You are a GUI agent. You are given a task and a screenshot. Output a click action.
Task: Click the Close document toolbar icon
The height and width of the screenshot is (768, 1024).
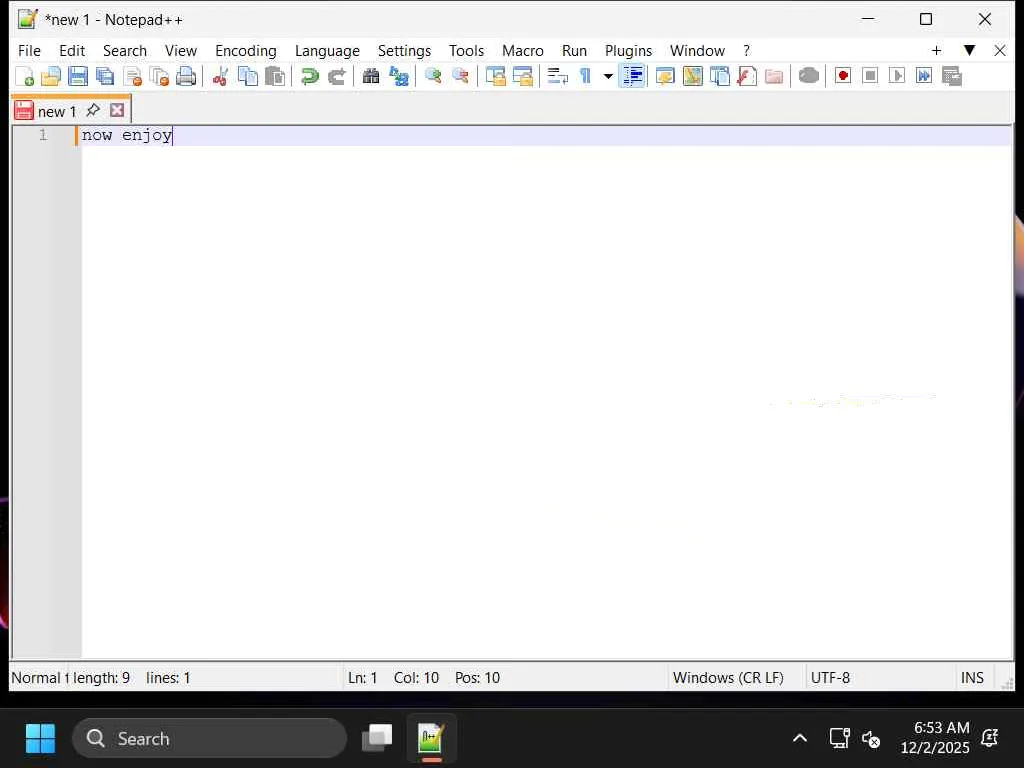[133, 76]
